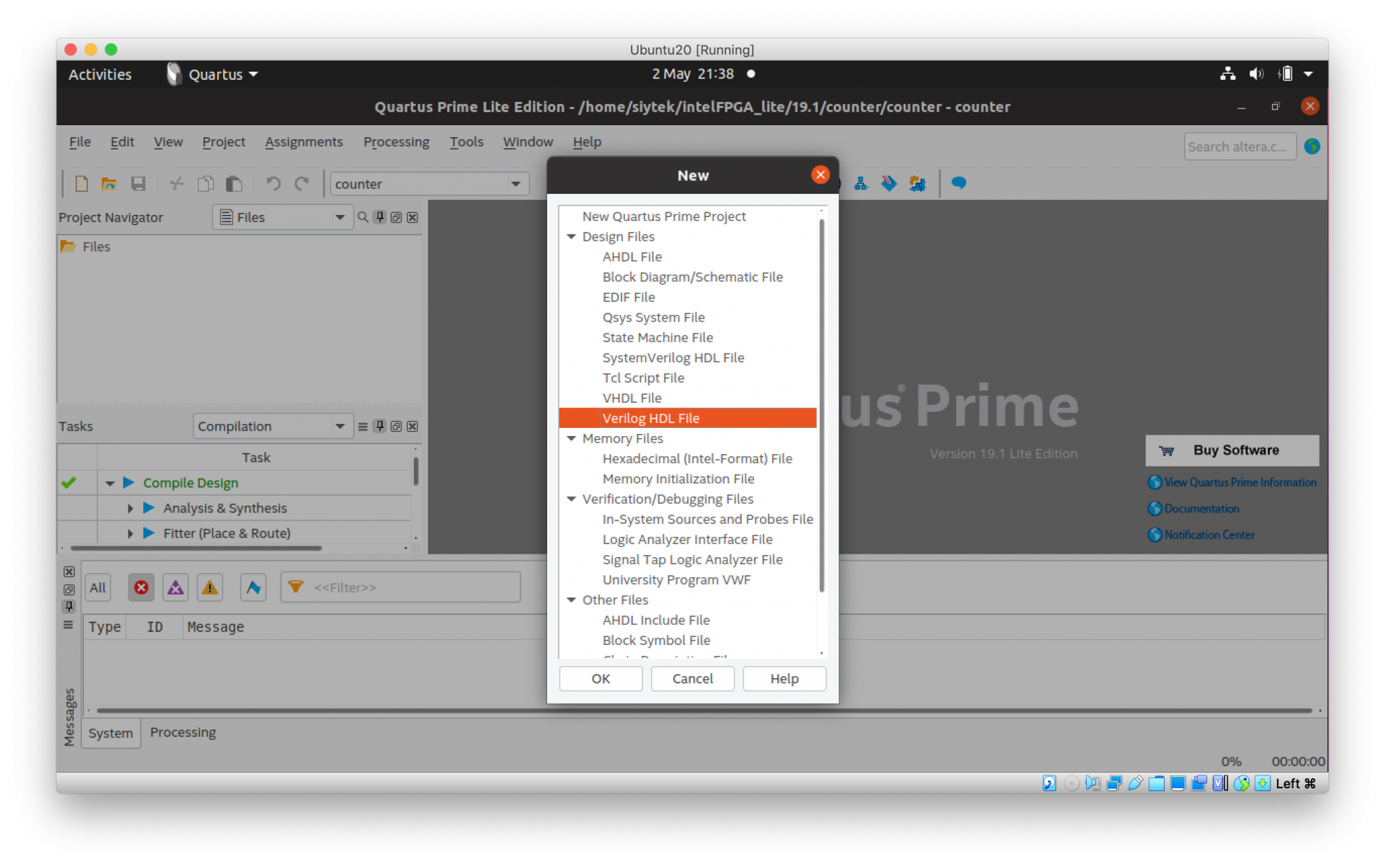Click the Save disk toolbar icon
The height and width of the screenshot is (868, 1385).
138,184
